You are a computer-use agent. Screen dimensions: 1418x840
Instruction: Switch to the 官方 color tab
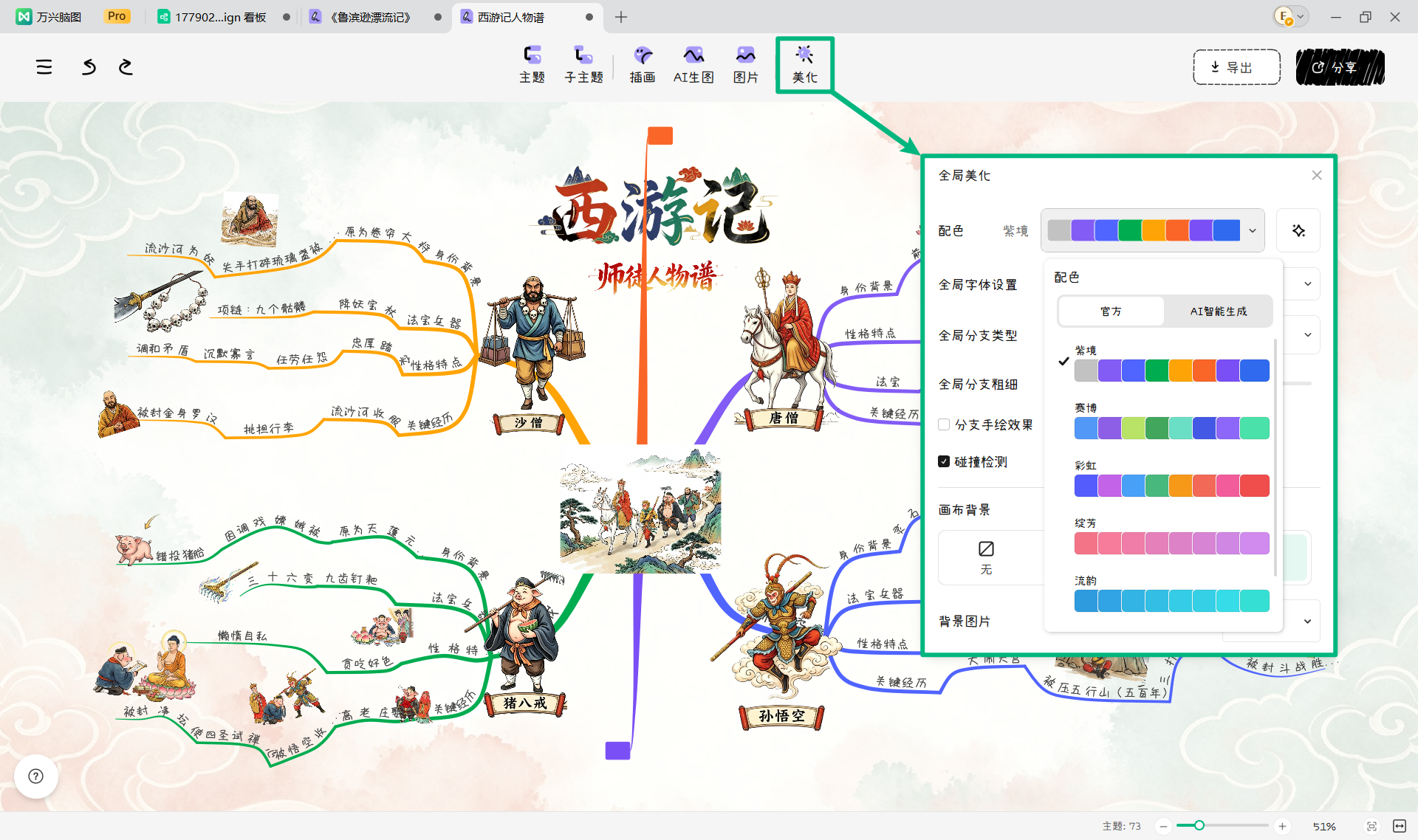[1111, 311]
